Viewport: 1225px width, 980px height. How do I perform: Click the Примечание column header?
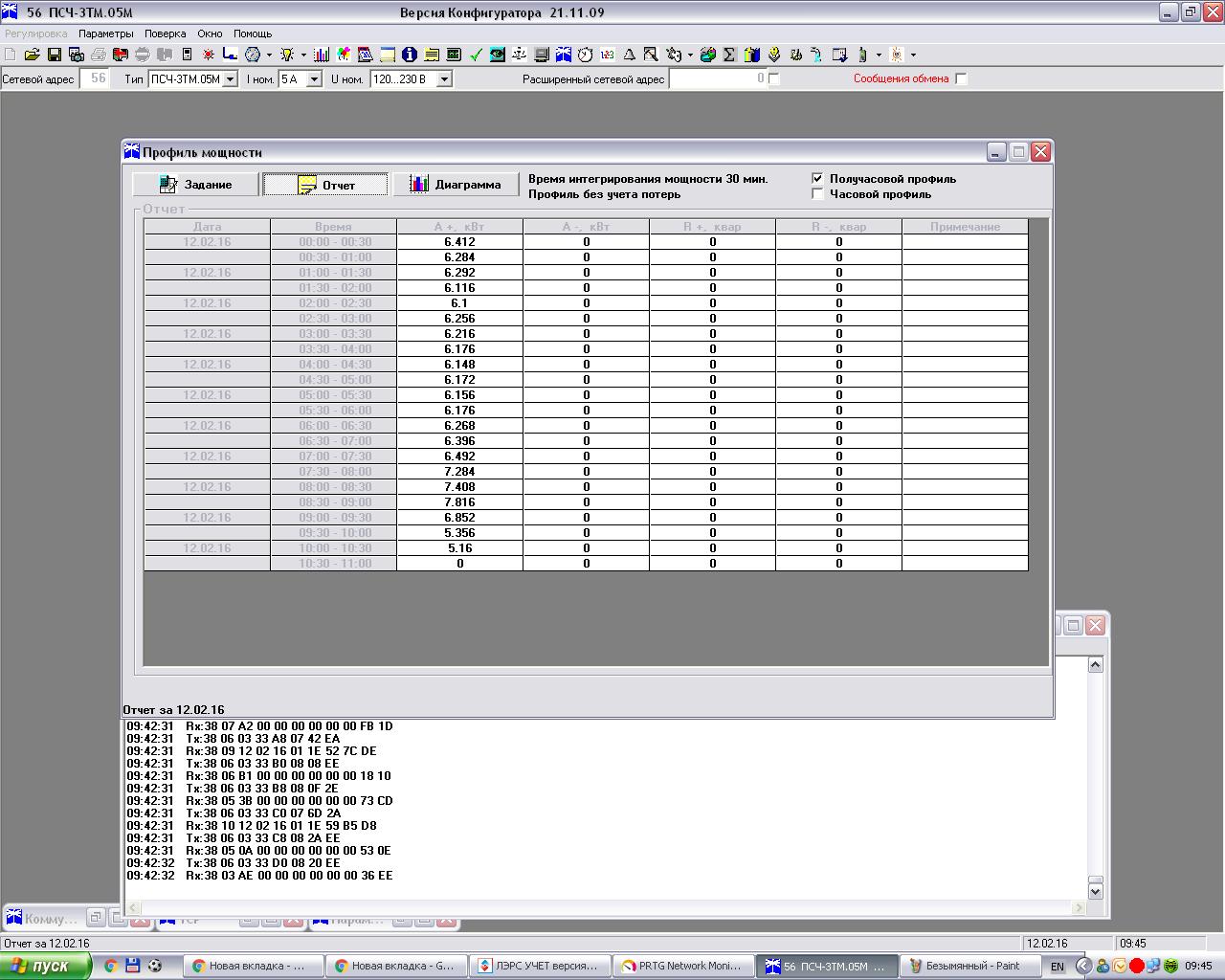[965, 227]
